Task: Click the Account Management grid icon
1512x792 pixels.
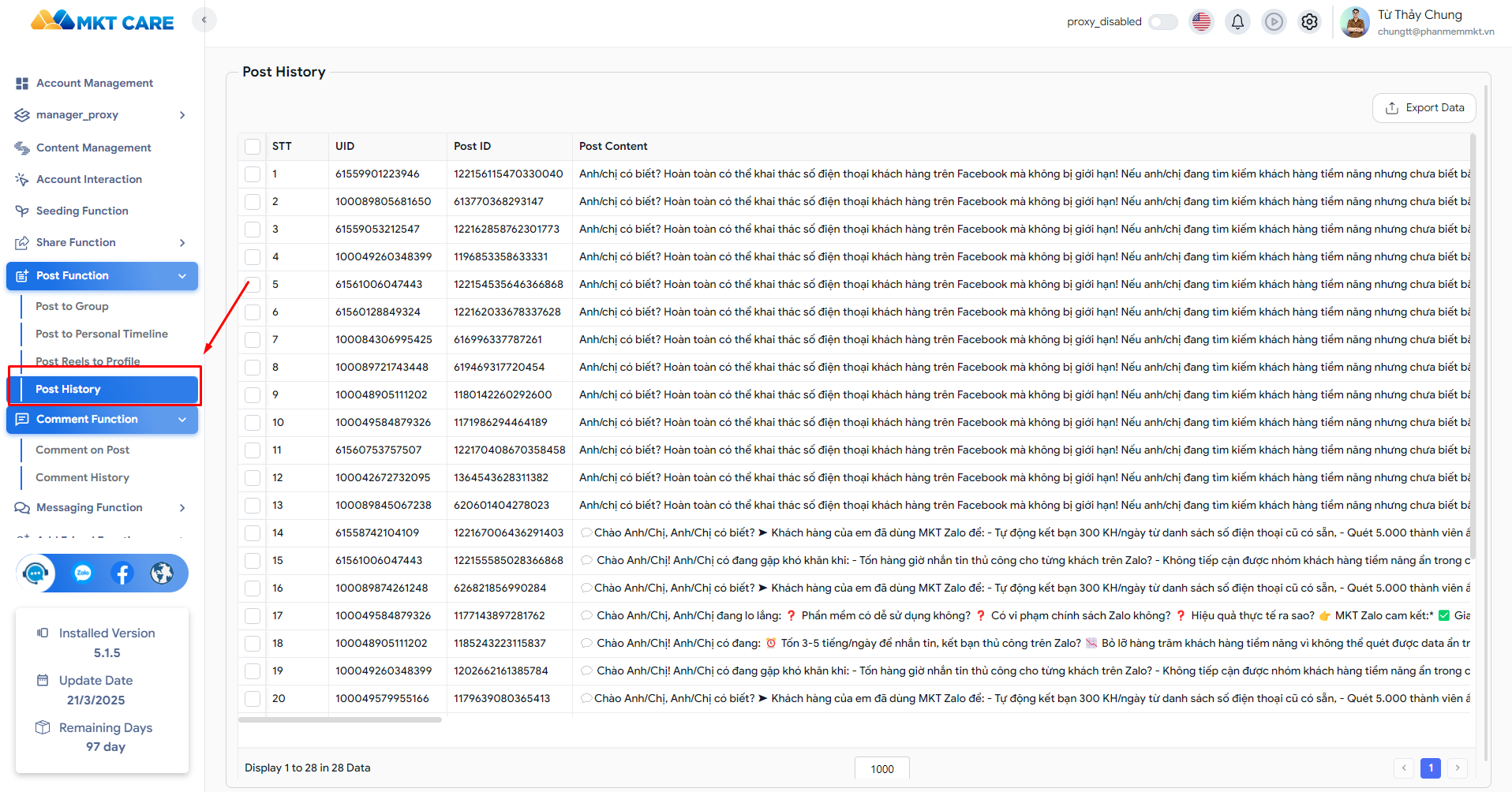Action: (22, 83)
